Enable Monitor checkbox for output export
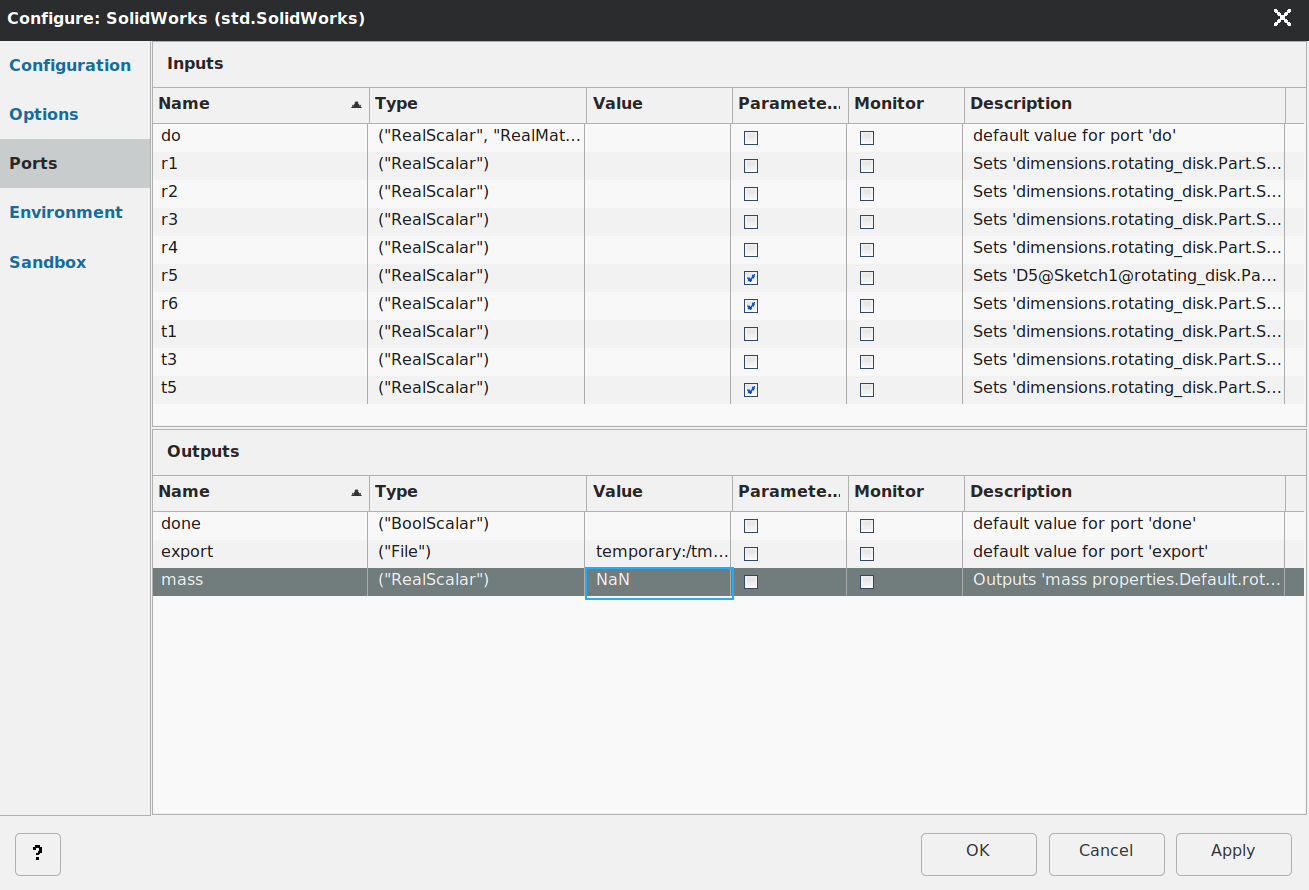The image size is (1309, 890). pyautogui.click(x=867, y=554)
